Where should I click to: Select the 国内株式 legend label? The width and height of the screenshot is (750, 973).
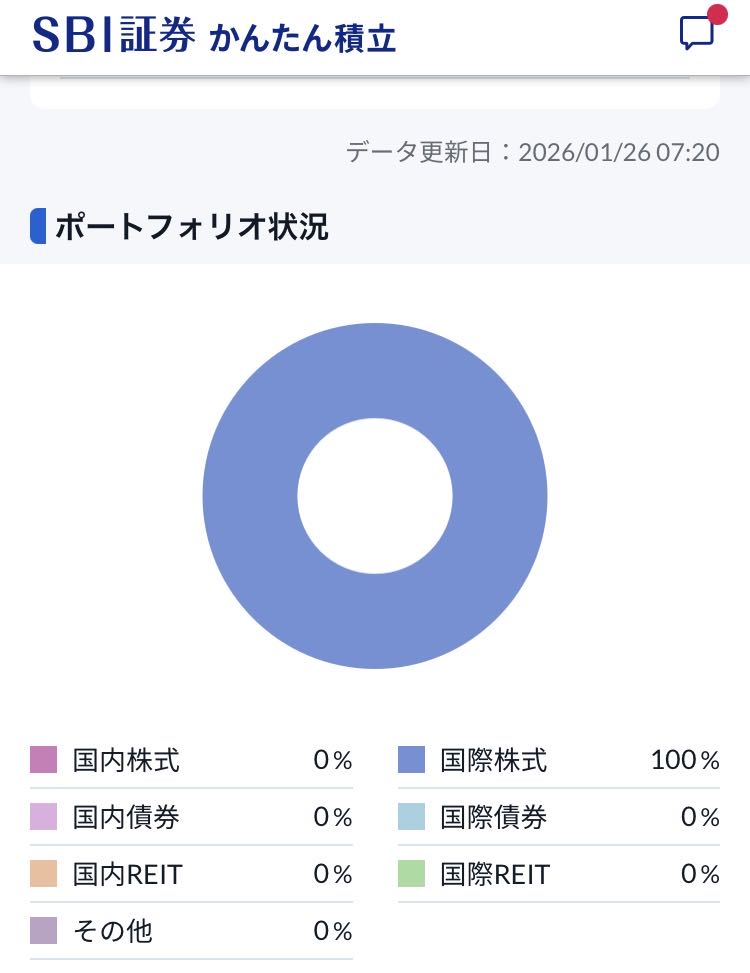(x=126, y=760)
